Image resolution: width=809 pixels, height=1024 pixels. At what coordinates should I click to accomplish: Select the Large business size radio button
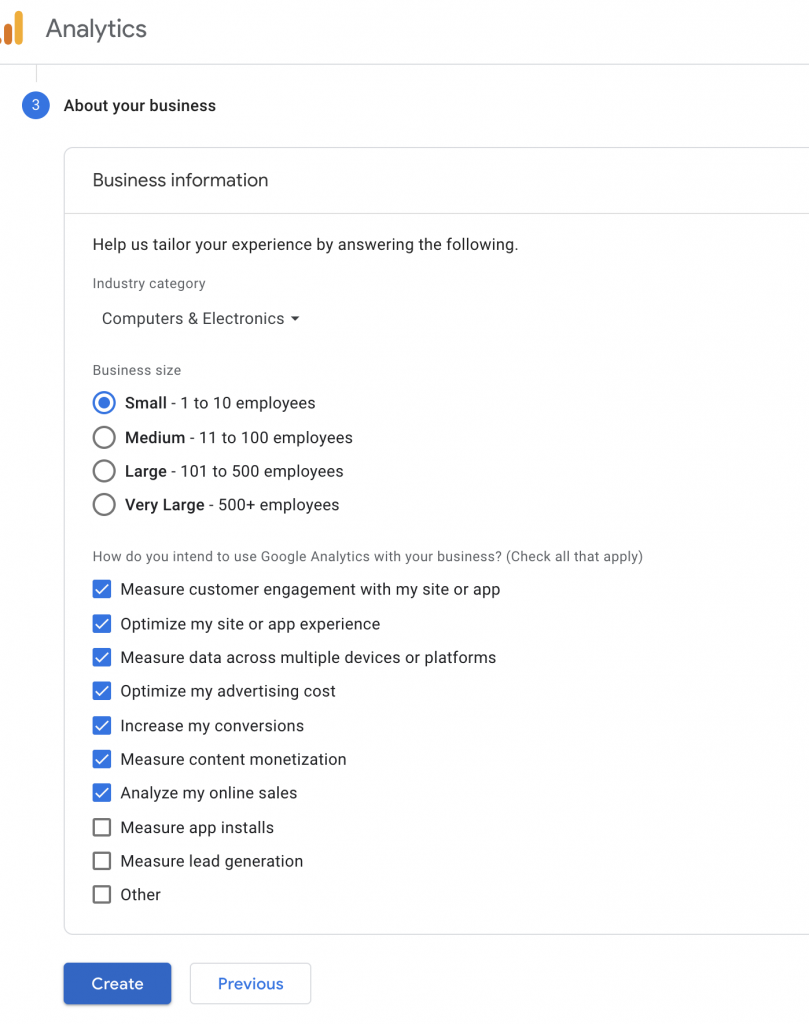(104, 471)
